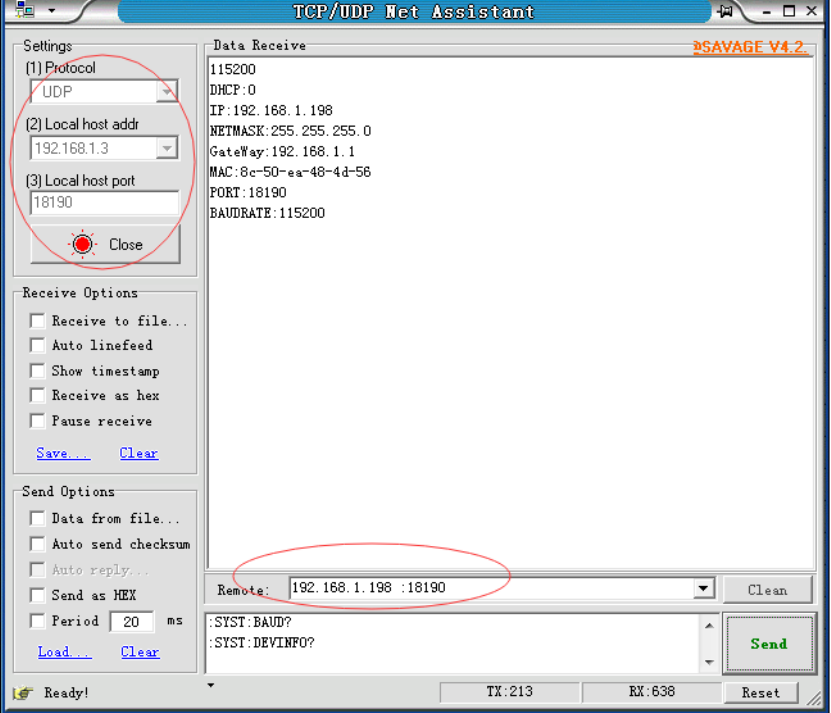This screenshot has width=831, height=713.
Task: Enable Receive to file option
Action: [x=38, y=321]
